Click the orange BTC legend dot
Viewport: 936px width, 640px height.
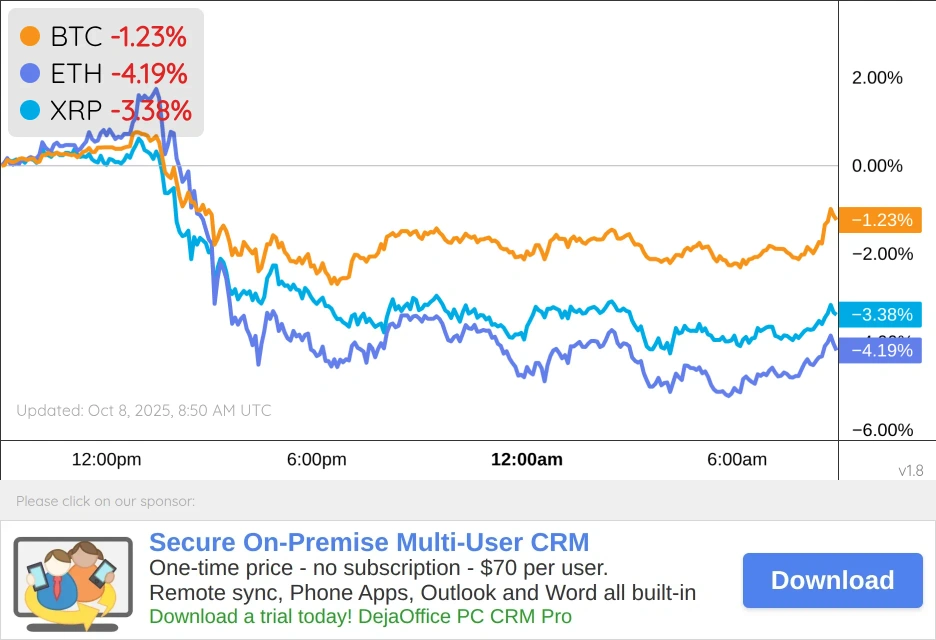(30, 37)
